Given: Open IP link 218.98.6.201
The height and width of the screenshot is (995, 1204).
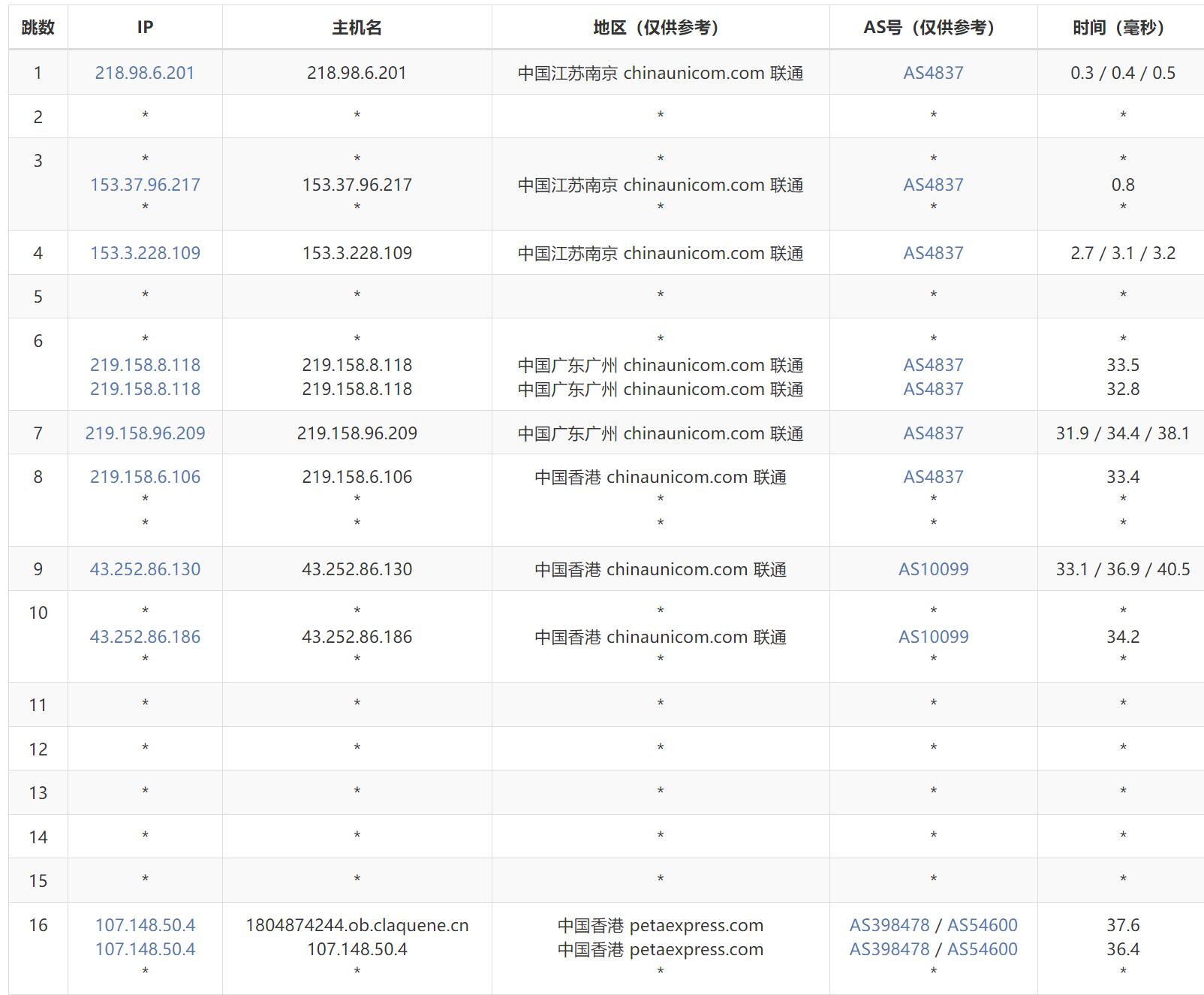Looking at the screenshot, I should [x=145, y=73].
